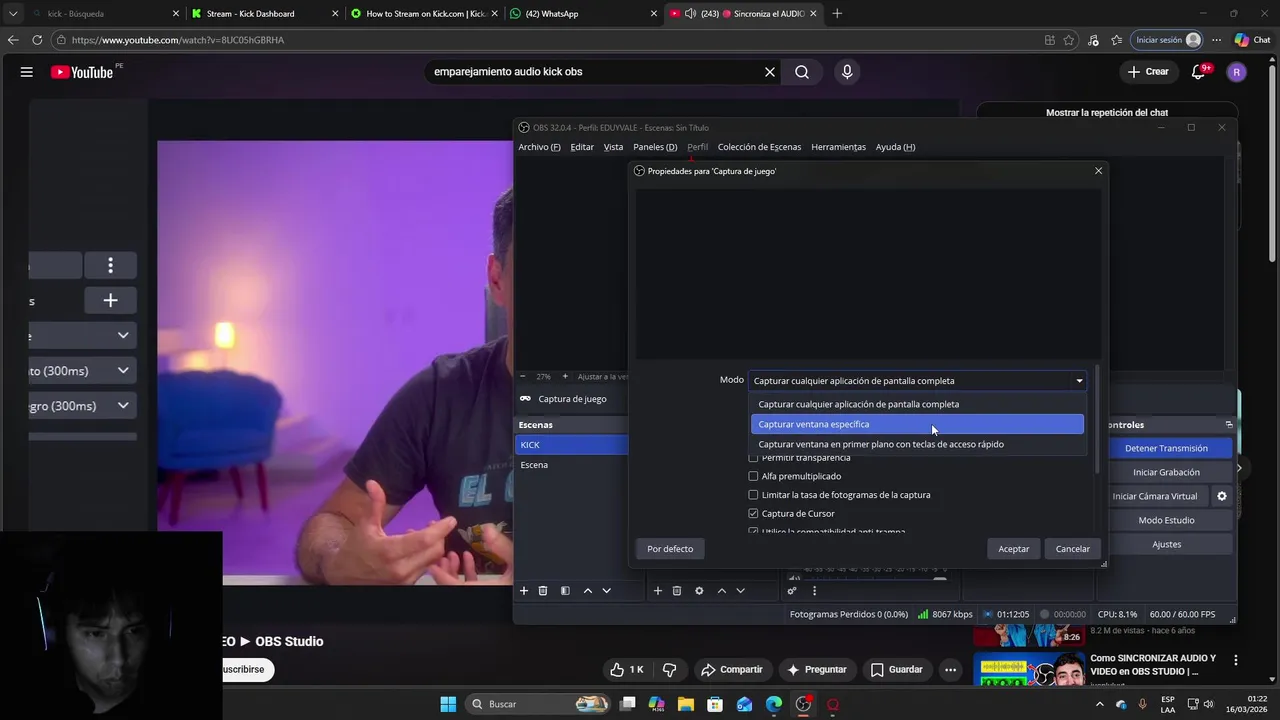Click Detener Transmisión in OBS
Viewport: 1280px width, 720px height.
pyautogui.click(x=1166, y=448)
